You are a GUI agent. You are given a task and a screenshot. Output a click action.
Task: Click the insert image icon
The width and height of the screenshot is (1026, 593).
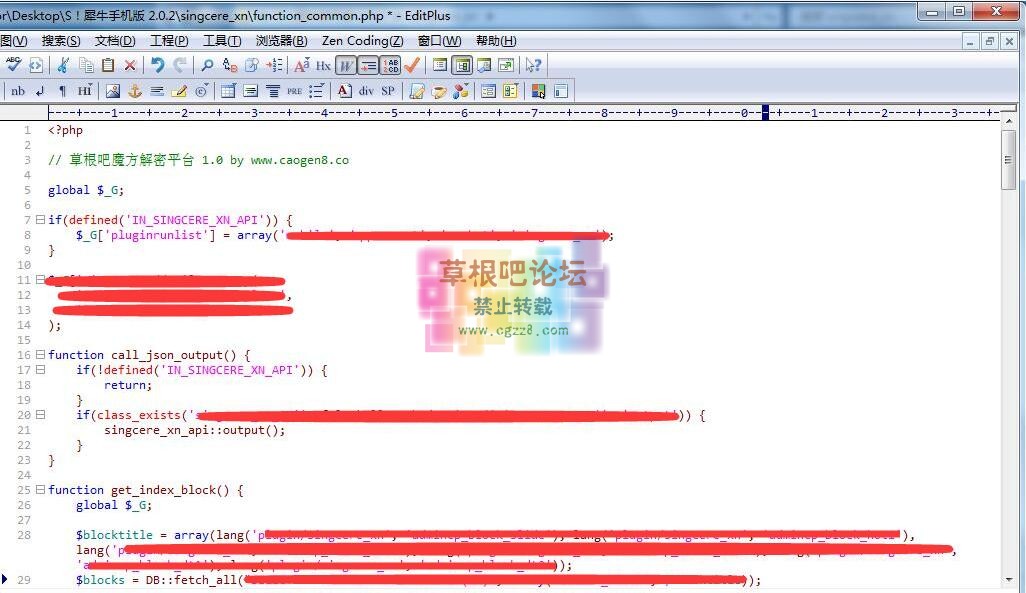coord(112,91)
